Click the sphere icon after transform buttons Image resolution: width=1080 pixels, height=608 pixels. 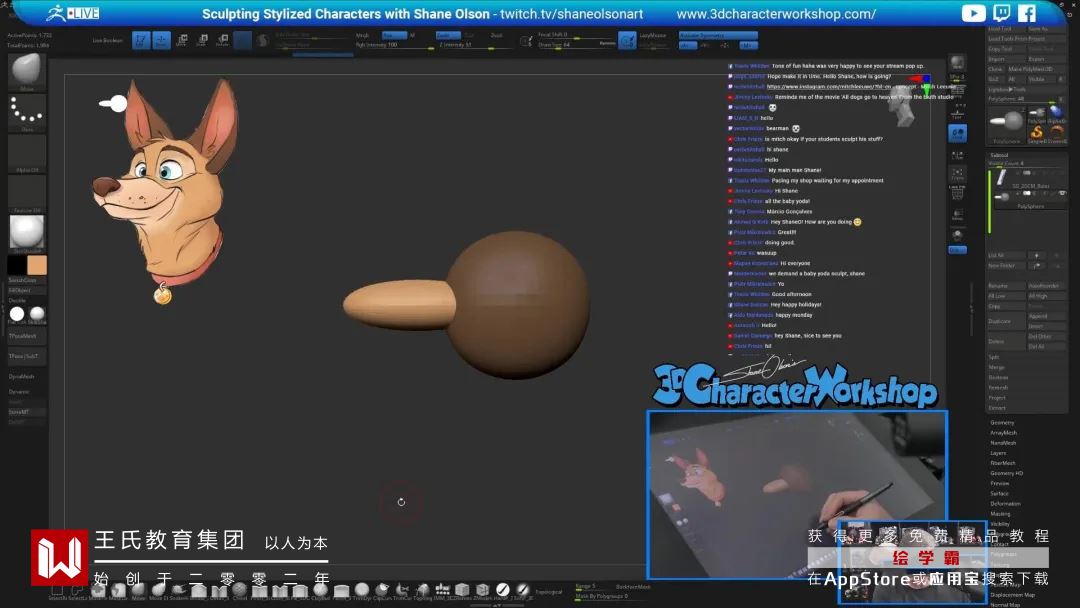click(x=262, y=41)
